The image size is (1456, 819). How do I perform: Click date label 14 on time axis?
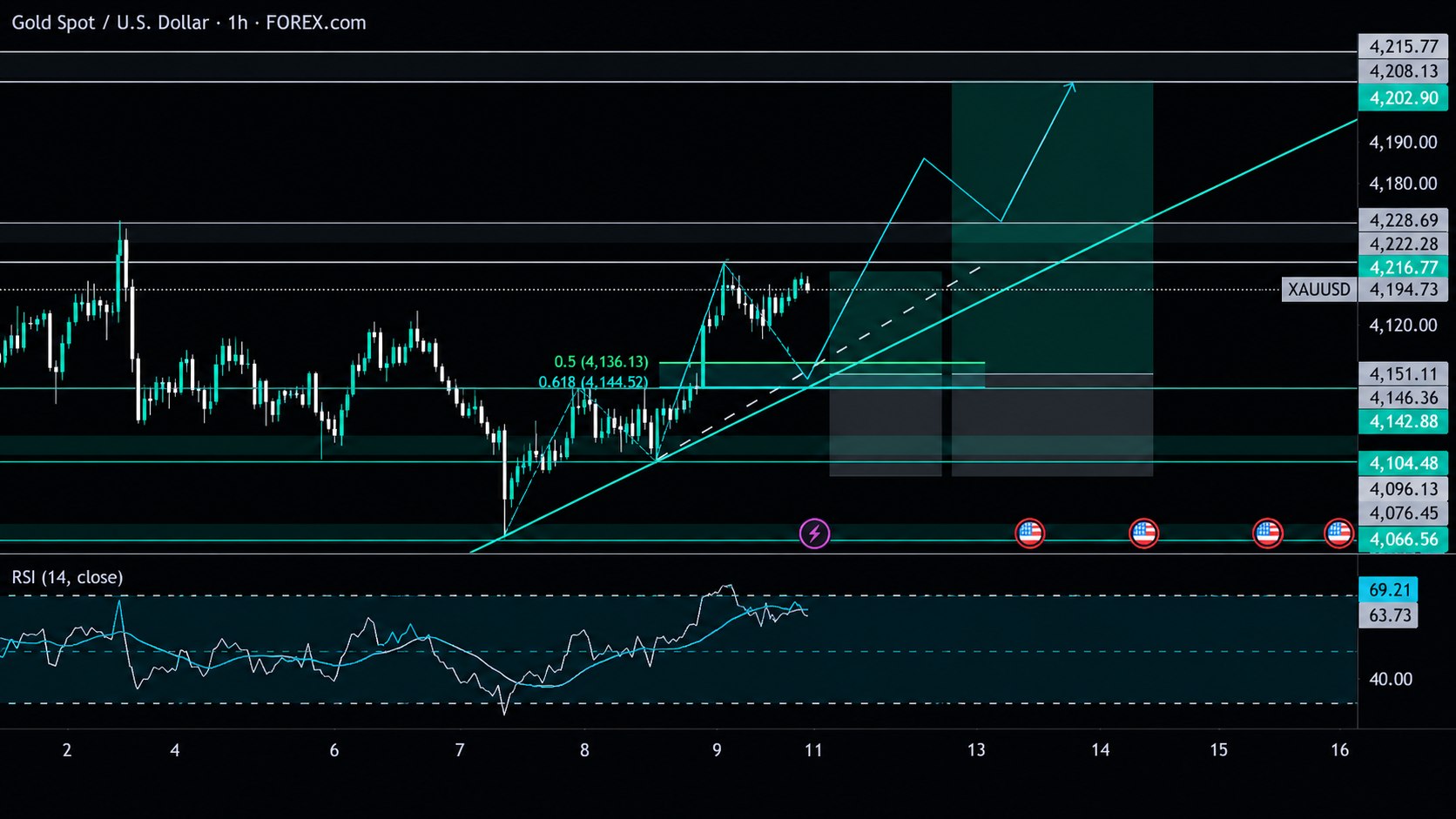tap(1101, 750)
